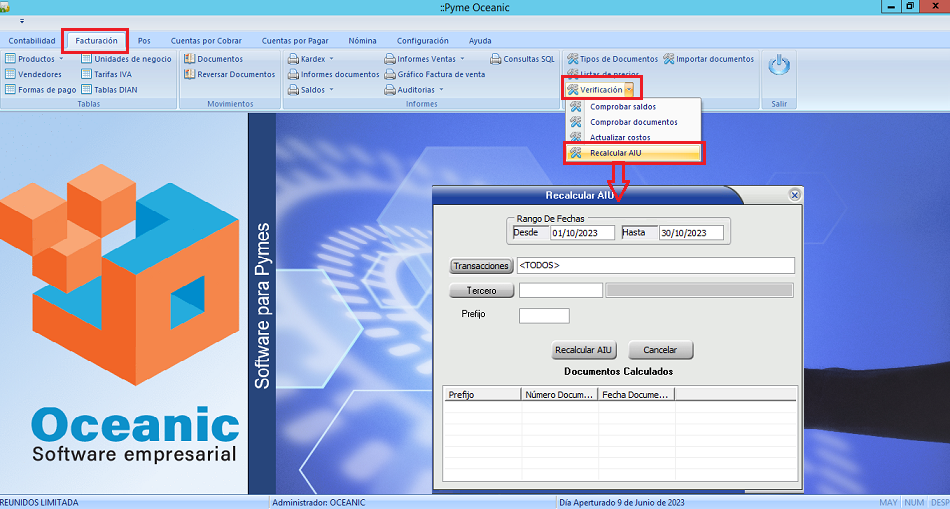Open the Pos tab
This screenshot has width=950, height=509.
[144, 41]
